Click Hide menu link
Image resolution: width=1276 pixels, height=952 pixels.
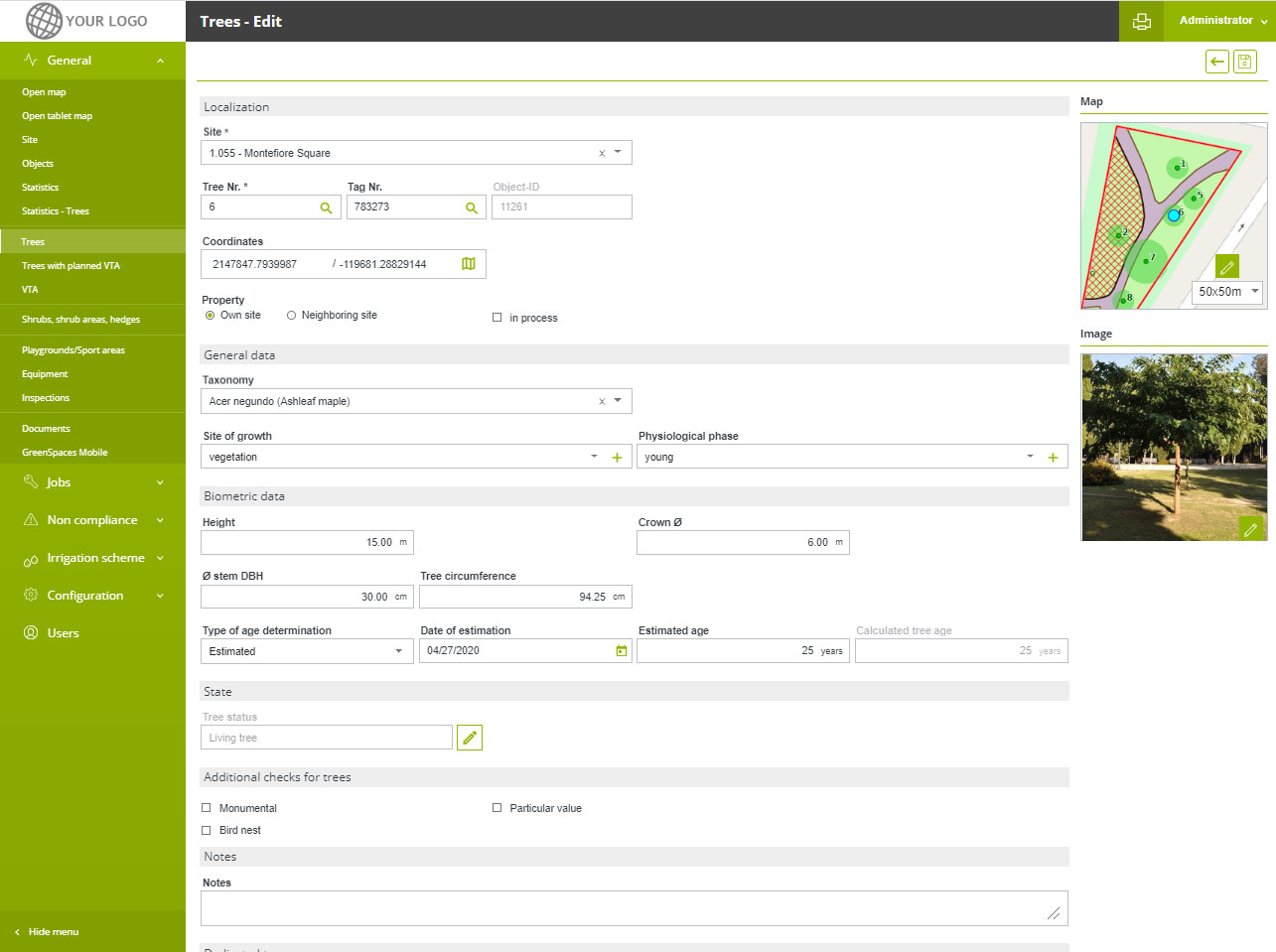[x=53, y=932]
